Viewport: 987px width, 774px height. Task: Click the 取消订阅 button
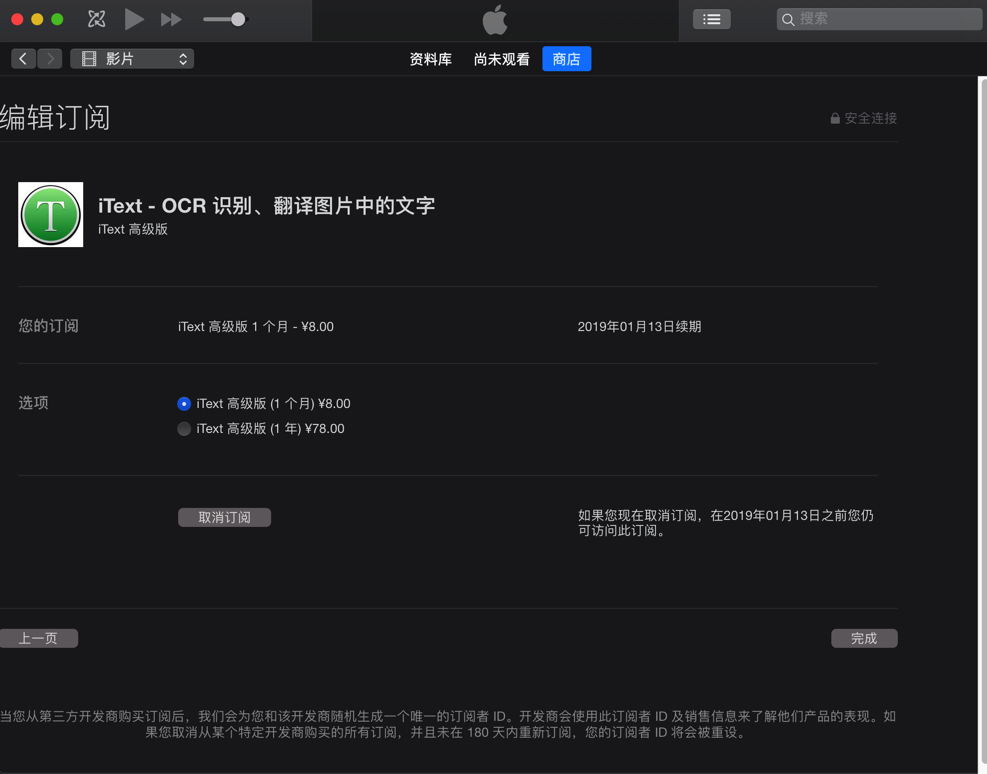(x=224, y=517)
